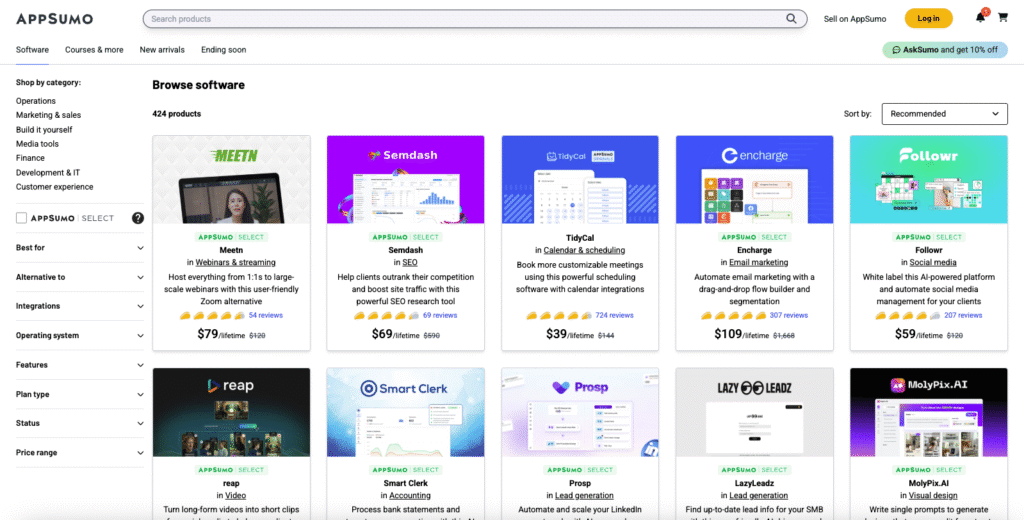
Task: Expand the Features filter
Action: pos(80,365)
